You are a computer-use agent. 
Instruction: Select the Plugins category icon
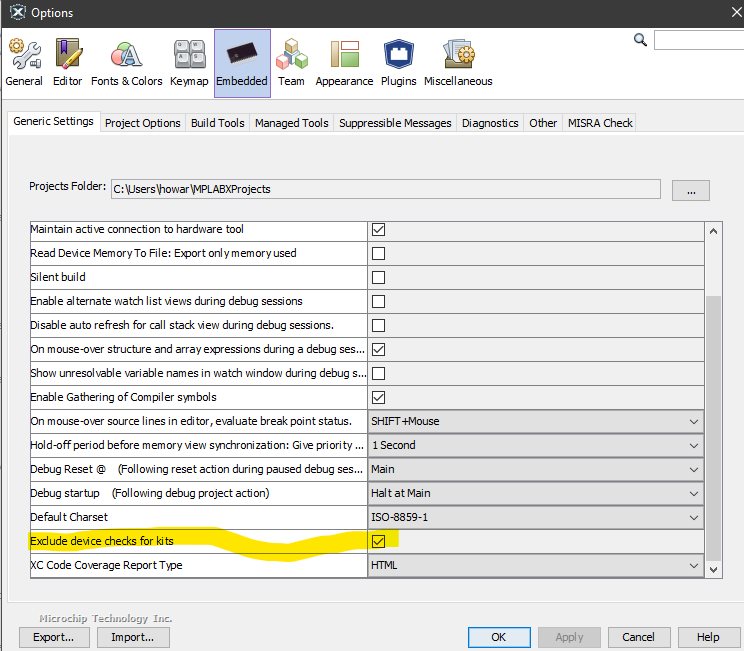tap(399, 63)
